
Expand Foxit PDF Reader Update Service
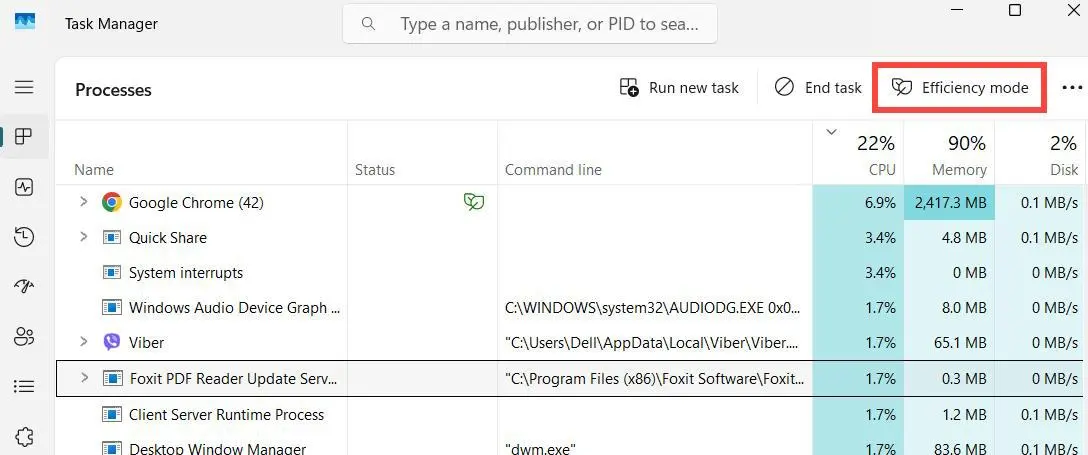pyautogui.click(x=85, y=377)
